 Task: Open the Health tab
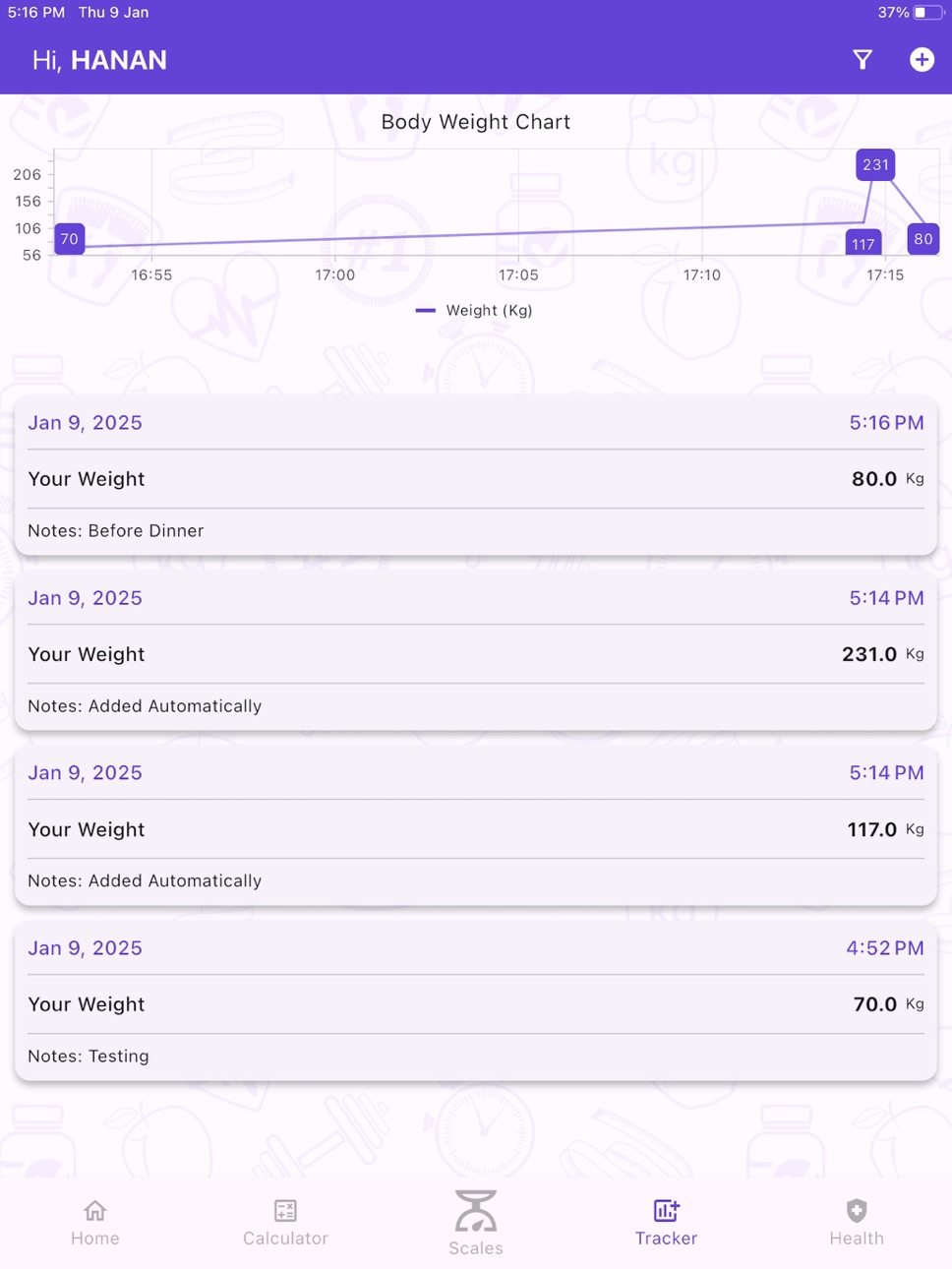coord(857,1223)
